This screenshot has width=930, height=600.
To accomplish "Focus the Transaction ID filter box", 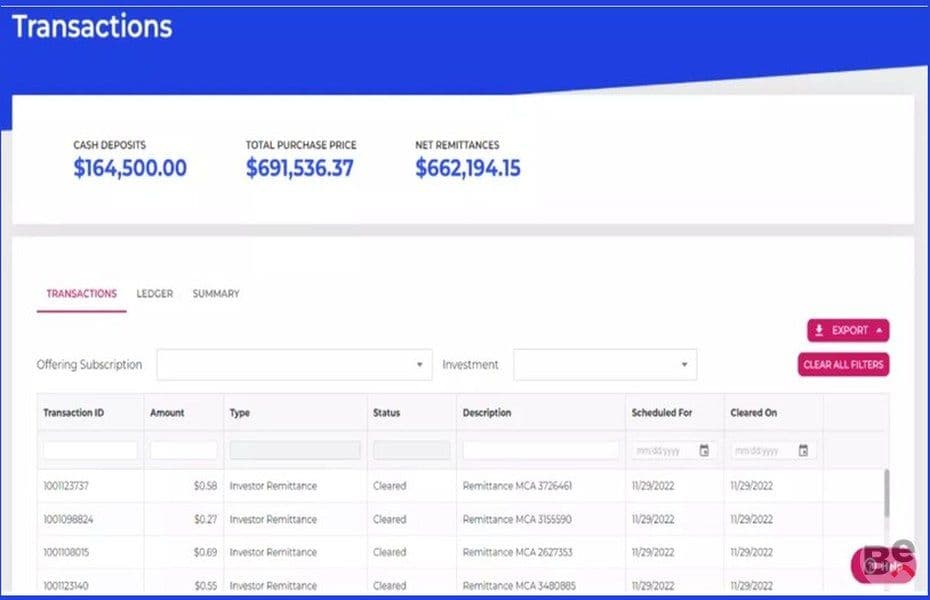I will coord(90,451).
